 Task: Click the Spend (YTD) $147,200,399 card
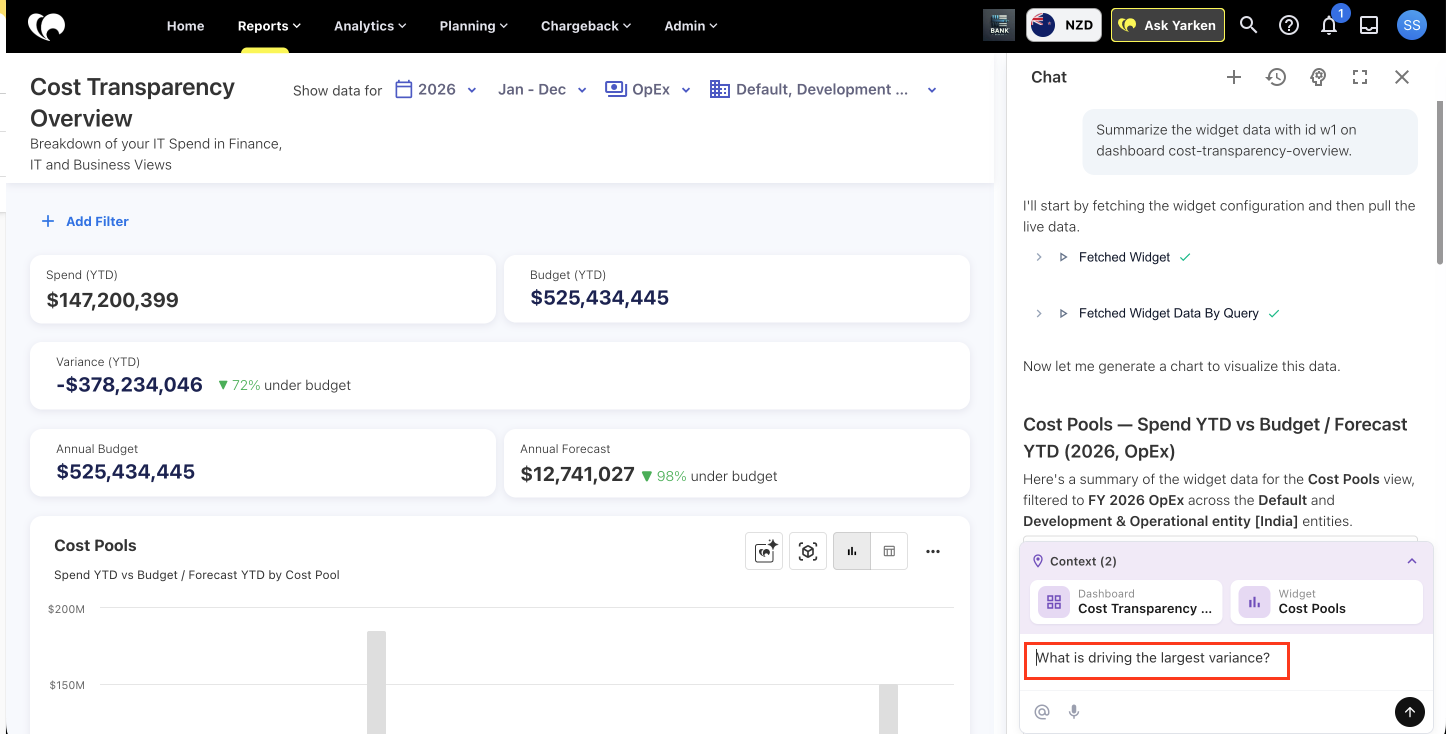tap(263, 289)
